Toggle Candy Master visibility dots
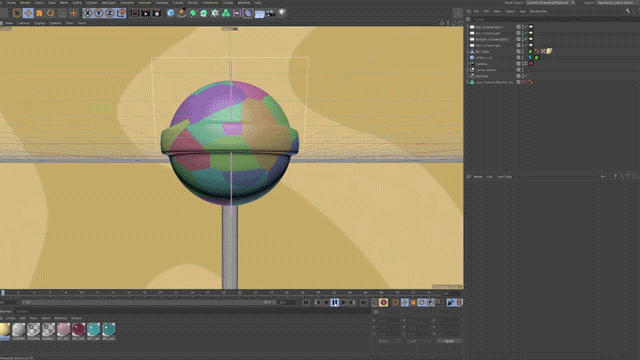 click(523, 70)
